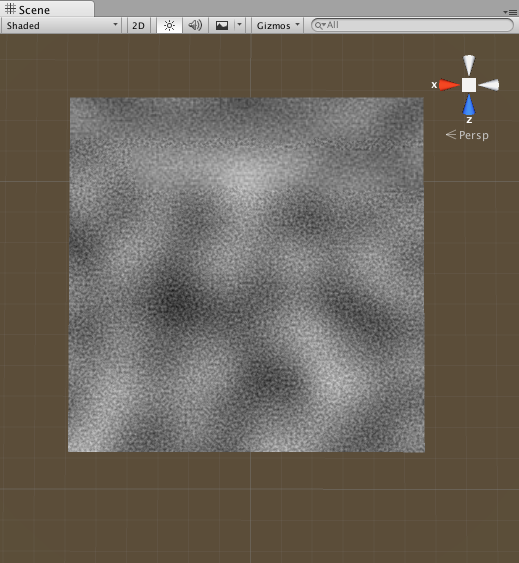This screenshot has height=563, width=519.
Task: Click the Scene tab grid icon
Action: point(10,9)
